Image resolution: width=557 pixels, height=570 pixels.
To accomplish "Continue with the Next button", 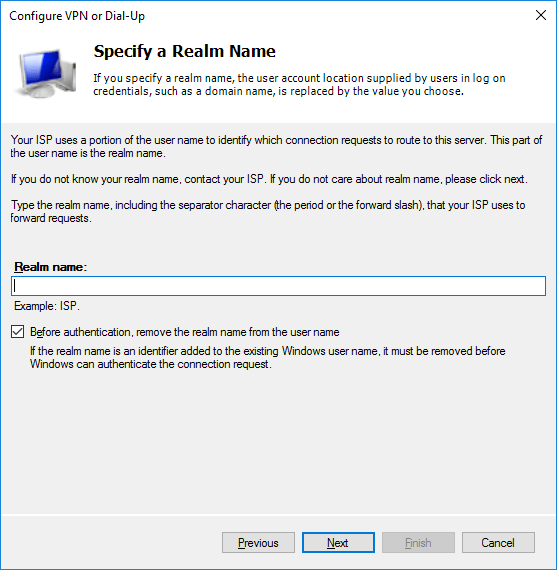I will pos(338,543).
